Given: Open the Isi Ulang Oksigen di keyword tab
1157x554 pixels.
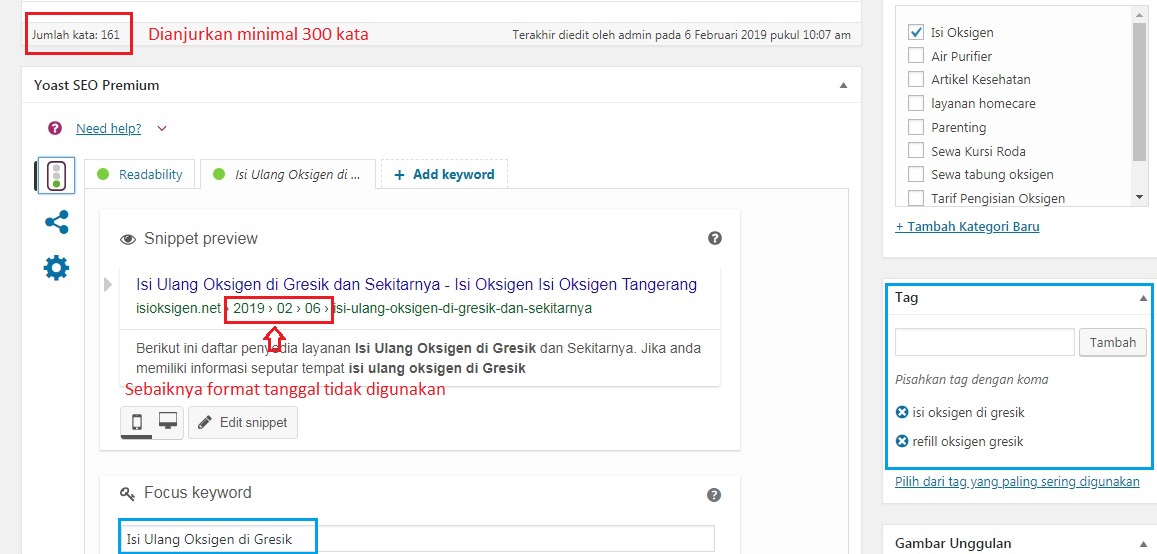Looking at the screenshot, I should [x=288, y=175].
